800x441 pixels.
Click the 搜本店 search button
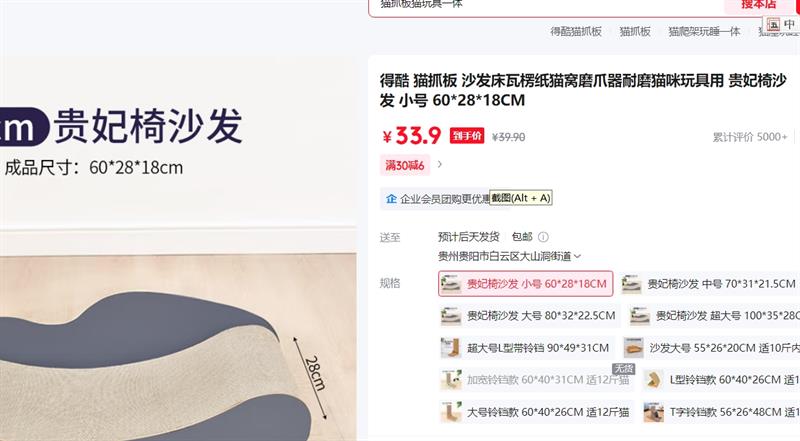[x=758, y=5]
